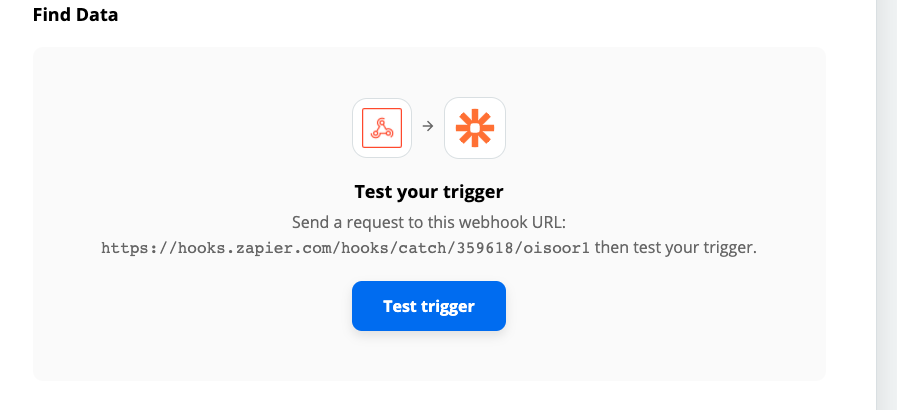Click the vertical scrollbar at the window edge
Viewport: 897px width, 410px height.
pyautogui.click(x=886, y=205)
